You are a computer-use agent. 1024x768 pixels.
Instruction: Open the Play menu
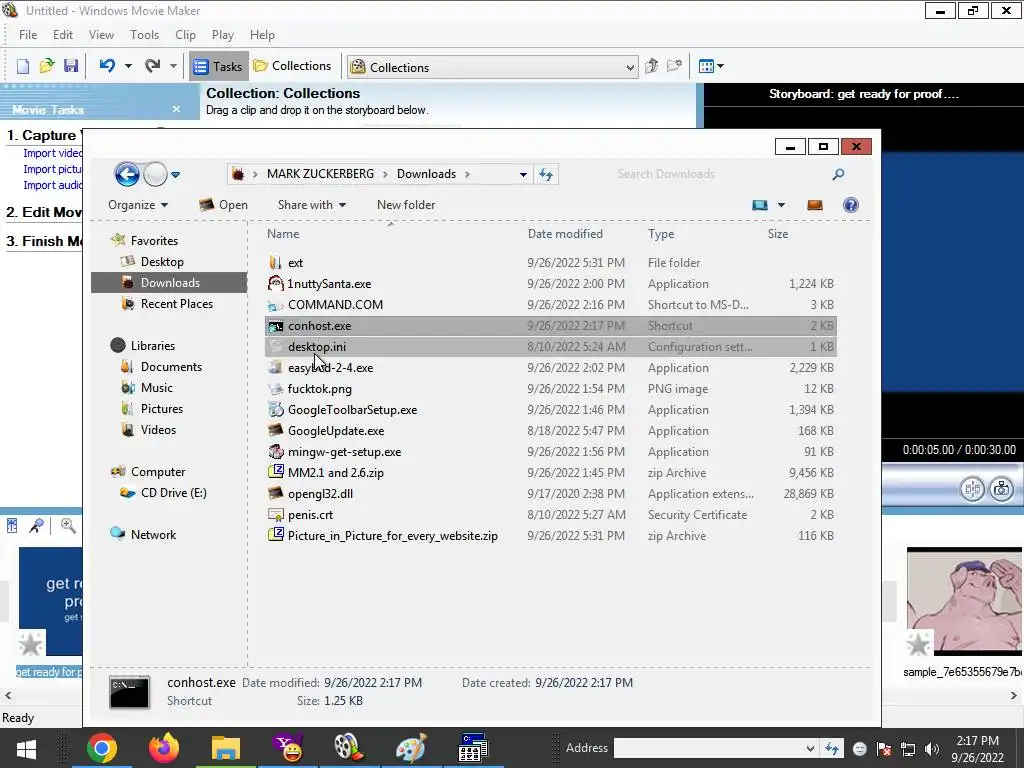coord(223,35)
